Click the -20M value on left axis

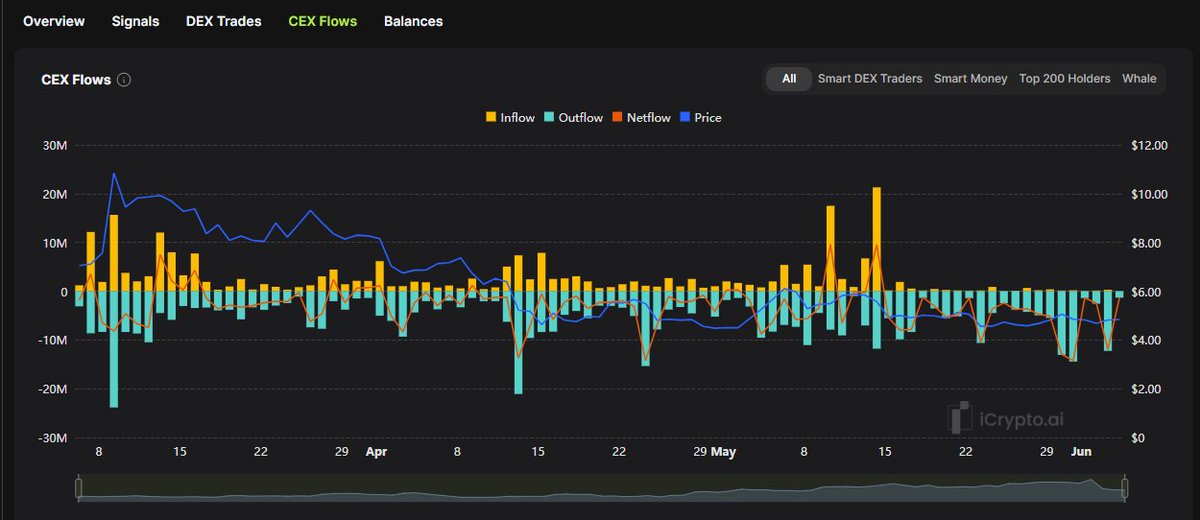[x=53, y=390]
